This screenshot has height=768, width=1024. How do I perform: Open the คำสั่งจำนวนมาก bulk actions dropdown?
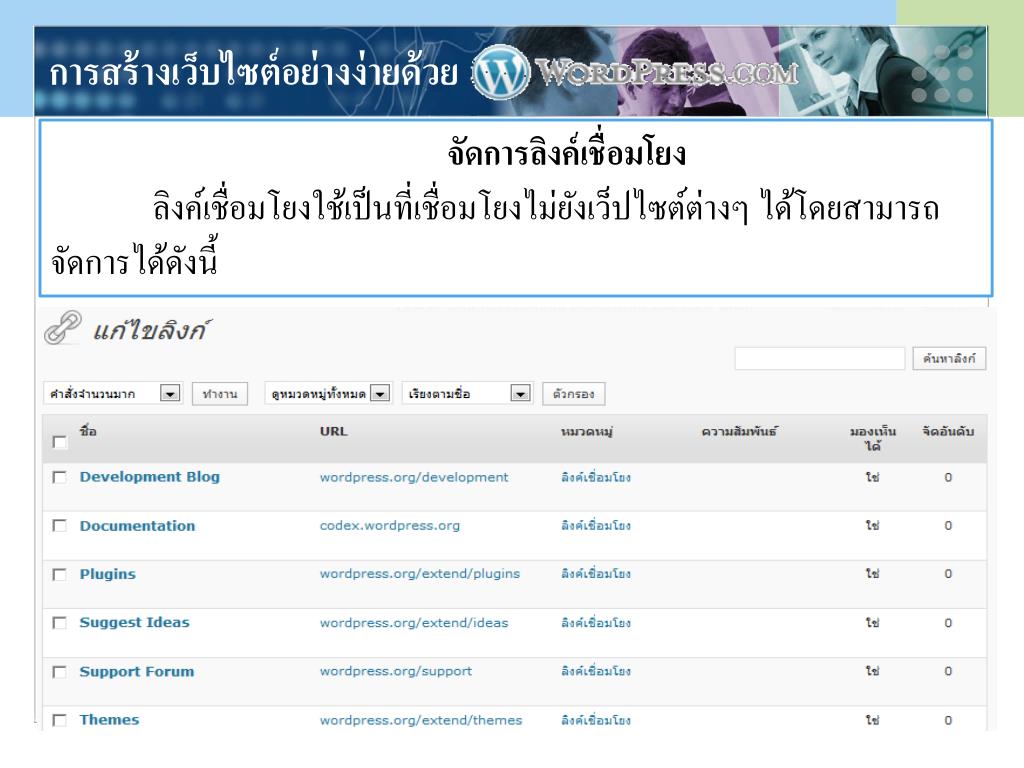[112, 394]
